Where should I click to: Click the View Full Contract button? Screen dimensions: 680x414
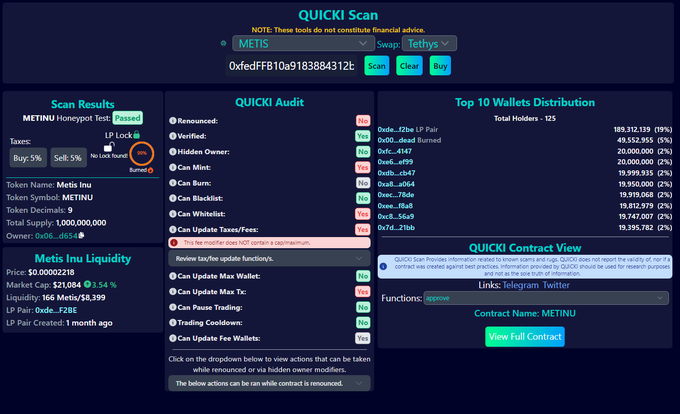[525, 337]
